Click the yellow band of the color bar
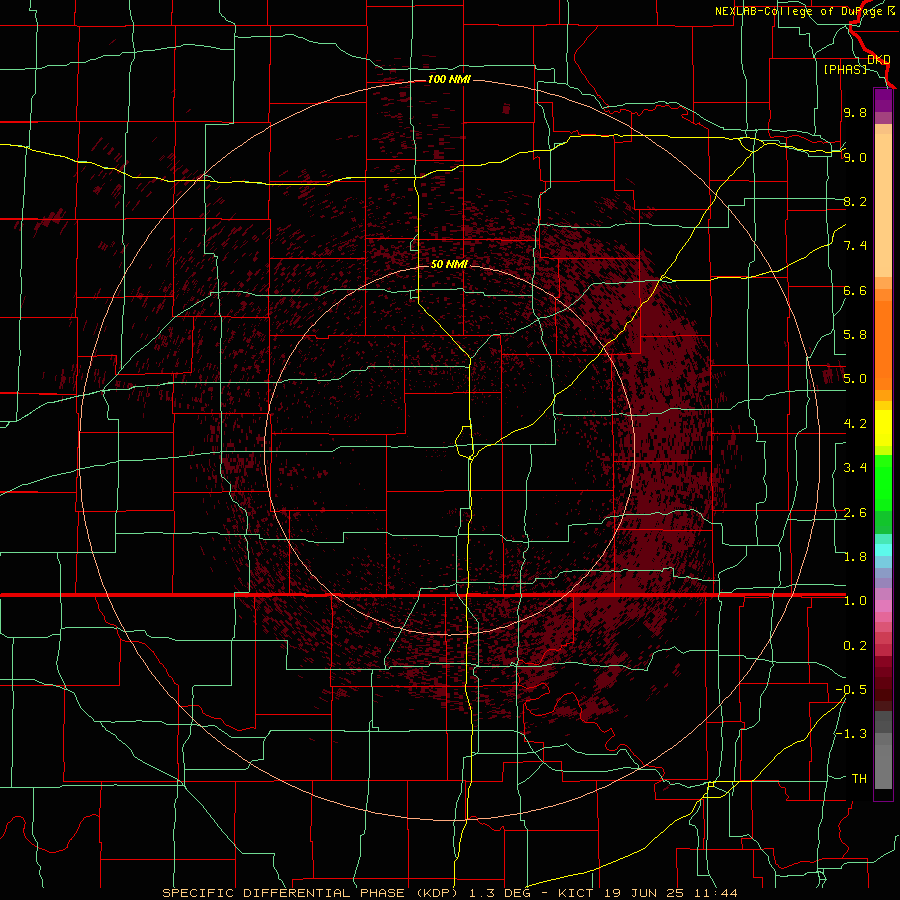The height and width of the screenshot is (900, 900). pos(883,428)
